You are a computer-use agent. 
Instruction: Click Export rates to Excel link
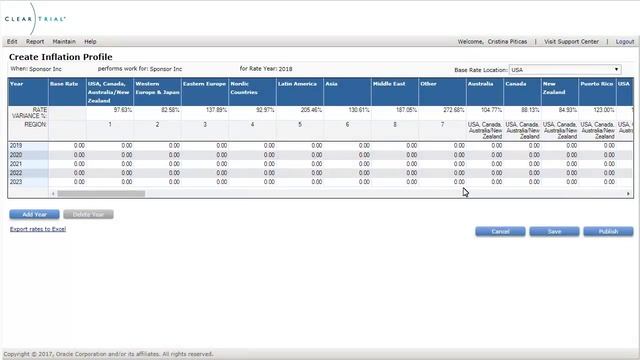point(38,229)
